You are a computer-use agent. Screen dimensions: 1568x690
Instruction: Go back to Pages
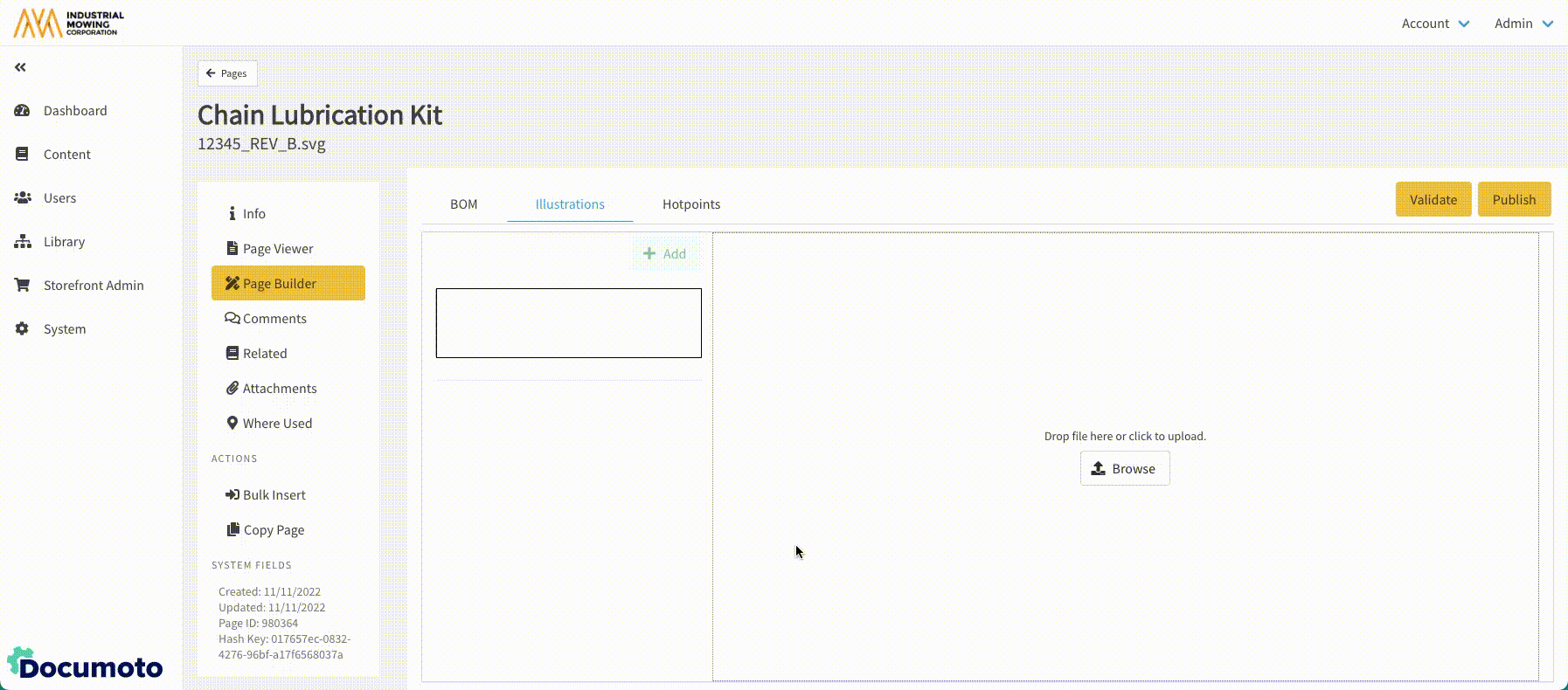[227, 73]
